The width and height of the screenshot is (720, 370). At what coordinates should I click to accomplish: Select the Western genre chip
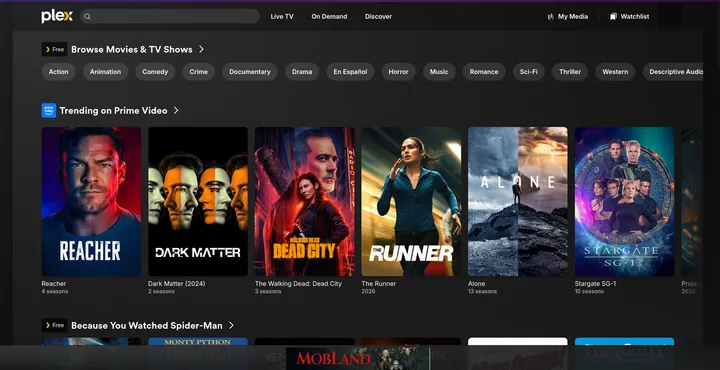coord(615,72)
